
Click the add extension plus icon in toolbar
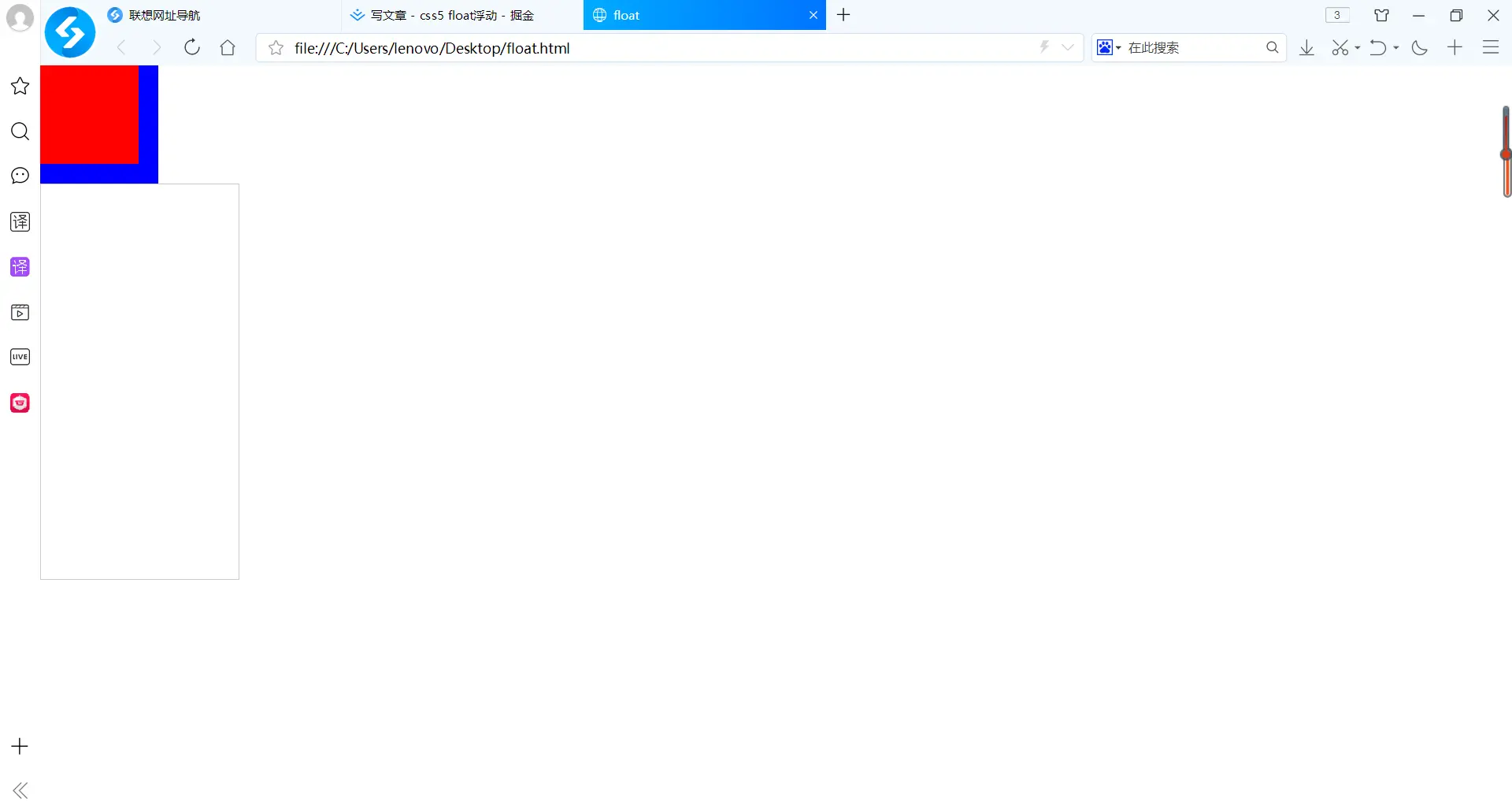1455,47
